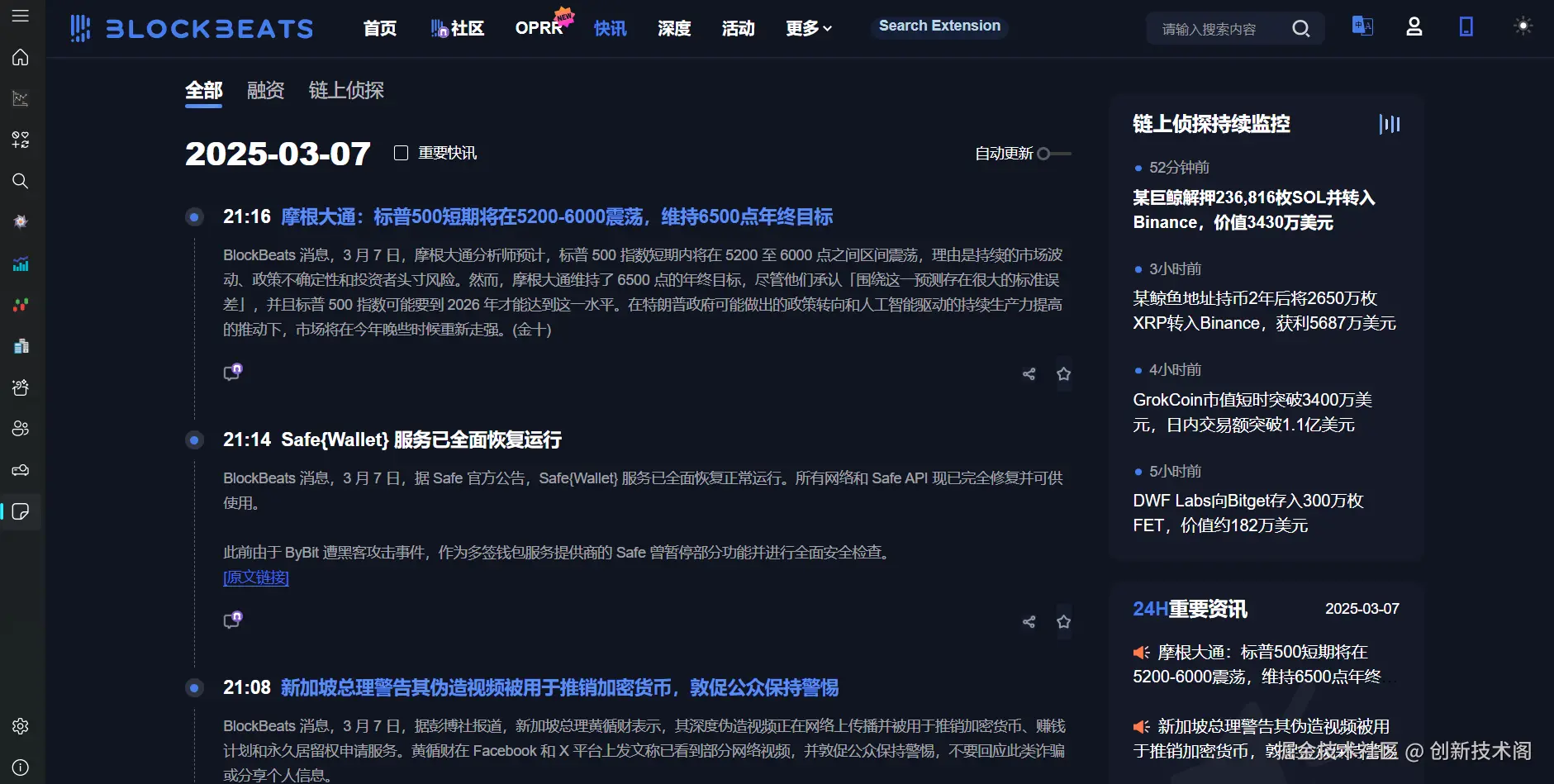Select the search icon in the left sidebar
The height and width of the screenshot is (784, 1554).
[20, 181]
